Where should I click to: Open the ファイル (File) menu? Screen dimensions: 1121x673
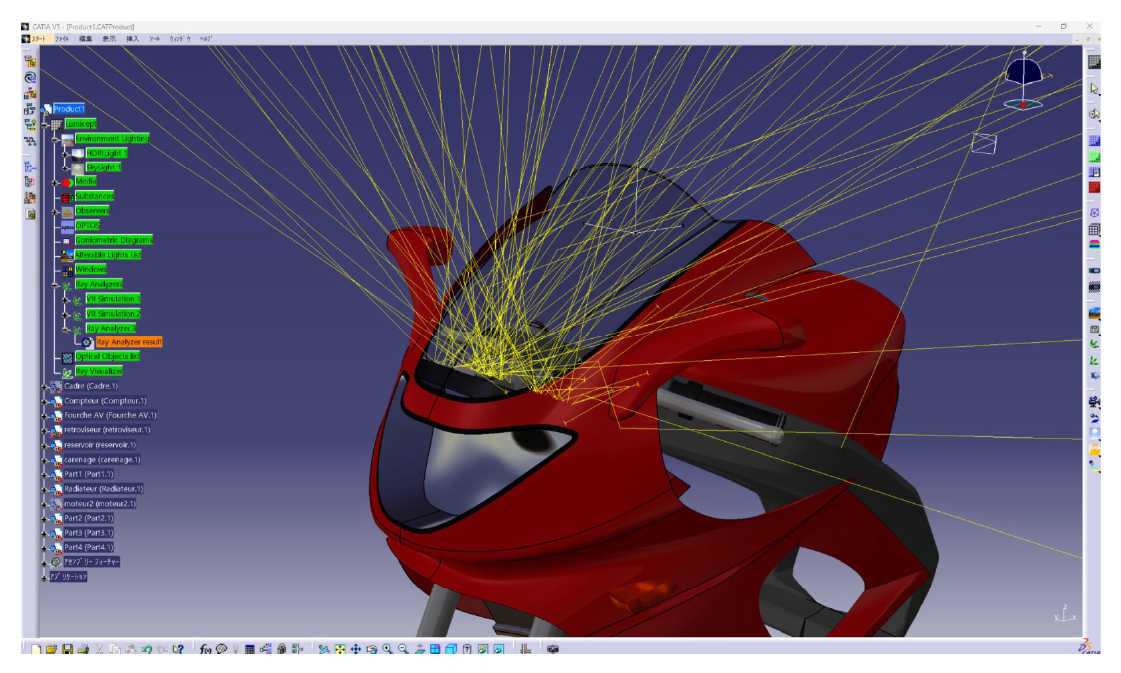tap(62, 39)
